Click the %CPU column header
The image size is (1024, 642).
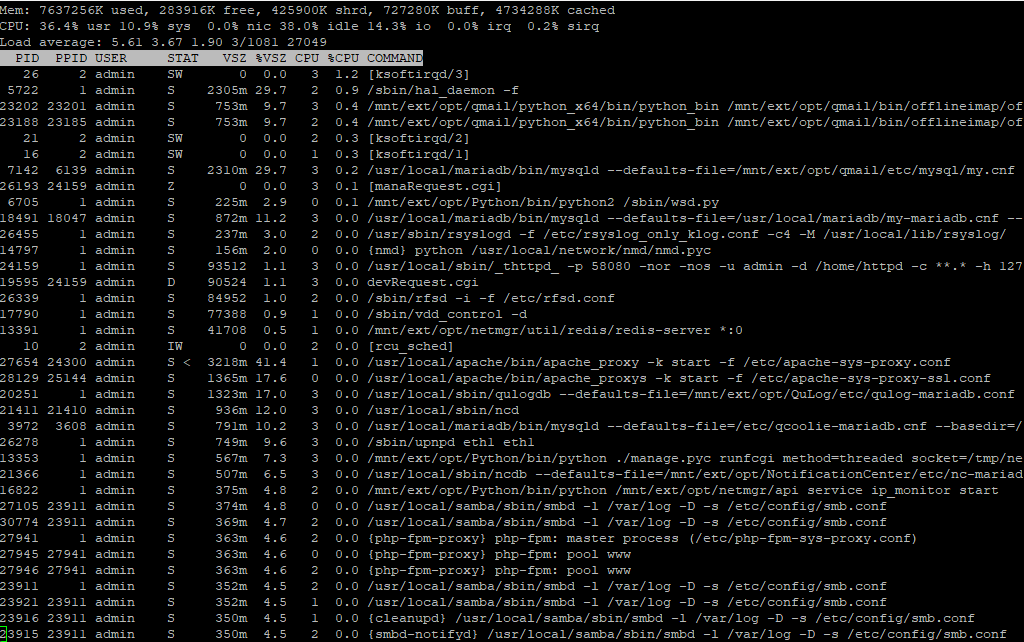point(344,58)
